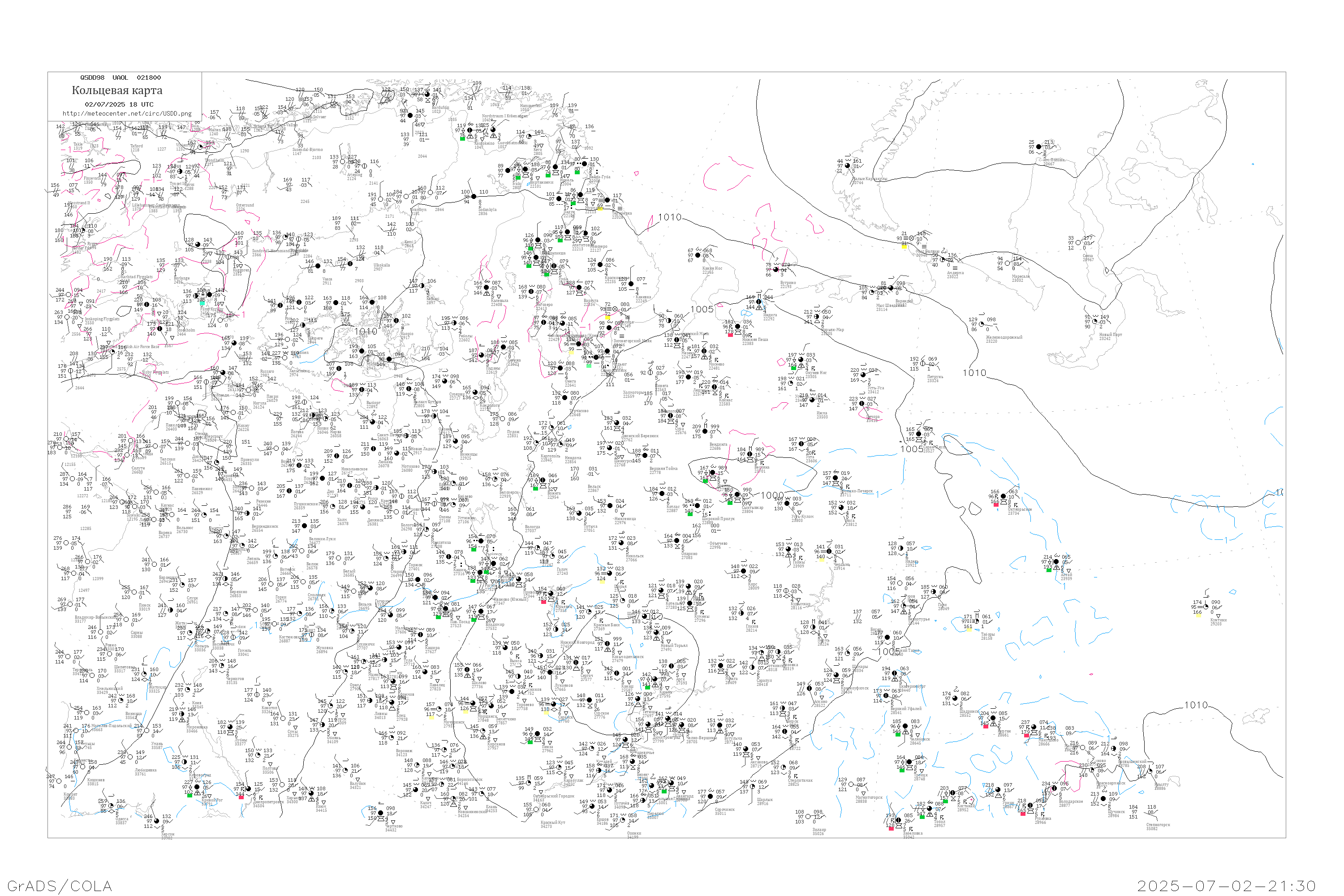Click the 1005 isobar label near Индига
Viewport: 1344px width, 896px height.
tap(702, 309)
